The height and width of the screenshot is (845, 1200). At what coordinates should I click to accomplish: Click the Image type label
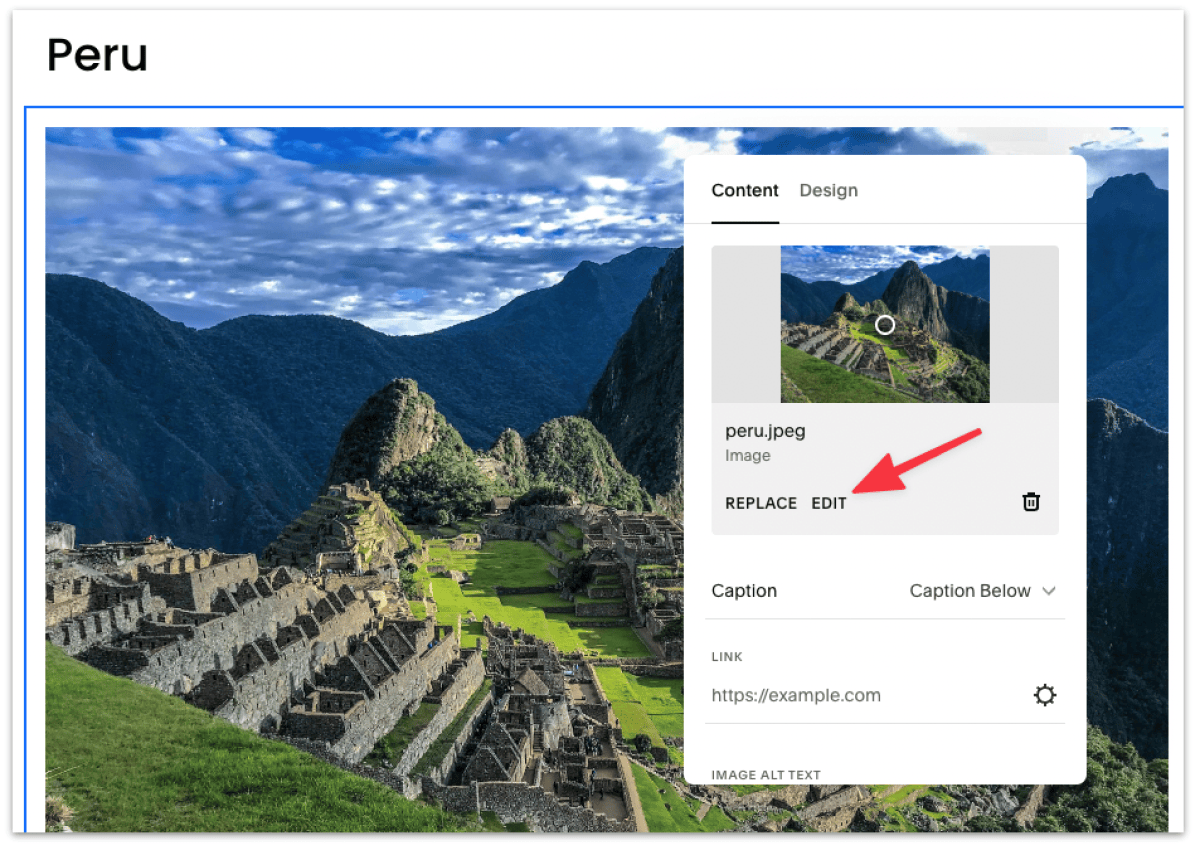748,455
